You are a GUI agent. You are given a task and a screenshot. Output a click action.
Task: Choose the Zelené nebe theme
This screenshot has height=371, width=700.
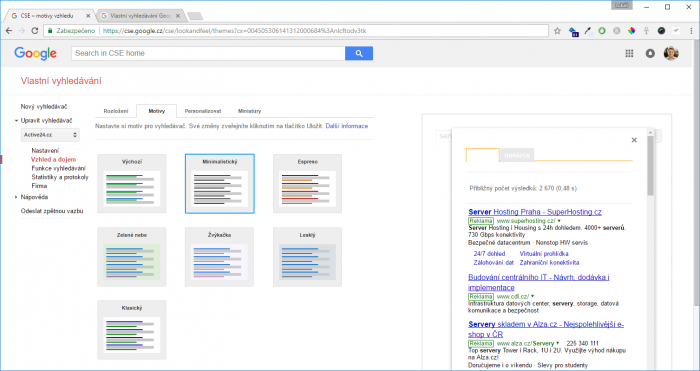[x=132, y=257]
